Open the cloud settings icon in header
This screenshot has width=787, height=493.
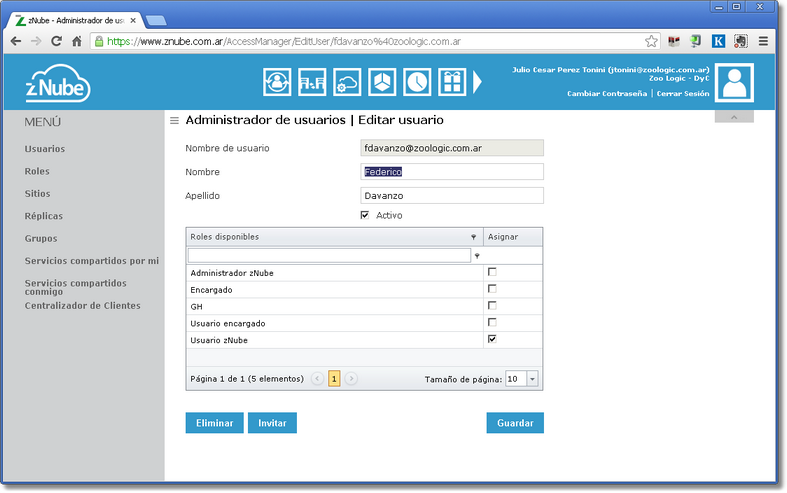point(347,82)
